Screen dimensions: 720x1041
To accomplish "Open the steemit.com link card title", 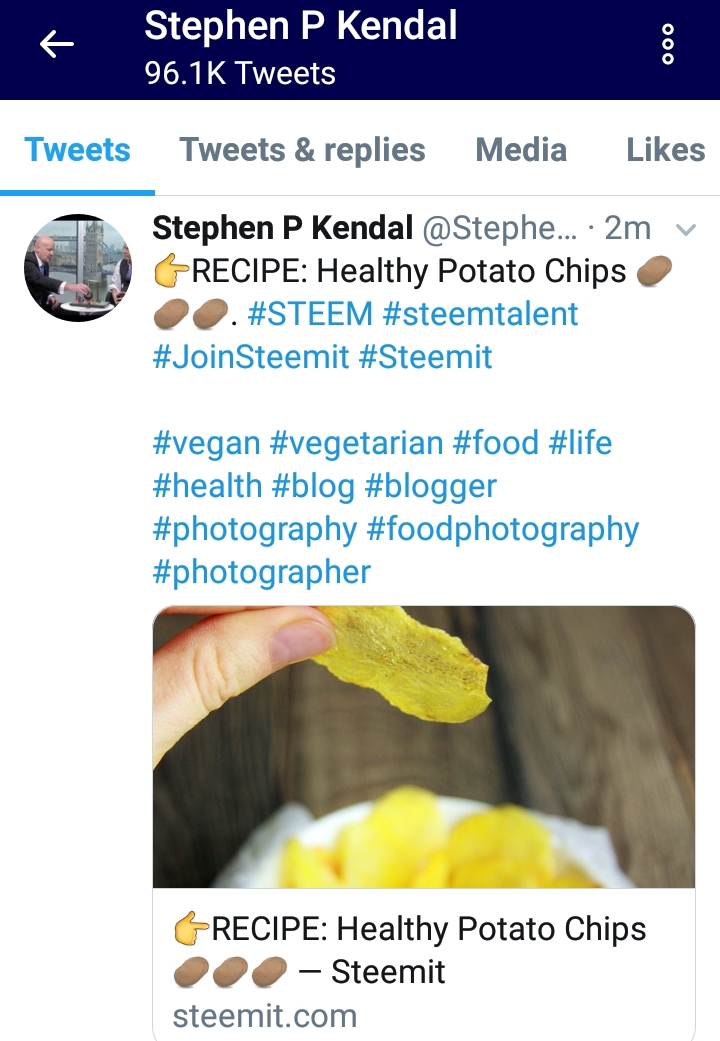I will click(x=410, y=949).
